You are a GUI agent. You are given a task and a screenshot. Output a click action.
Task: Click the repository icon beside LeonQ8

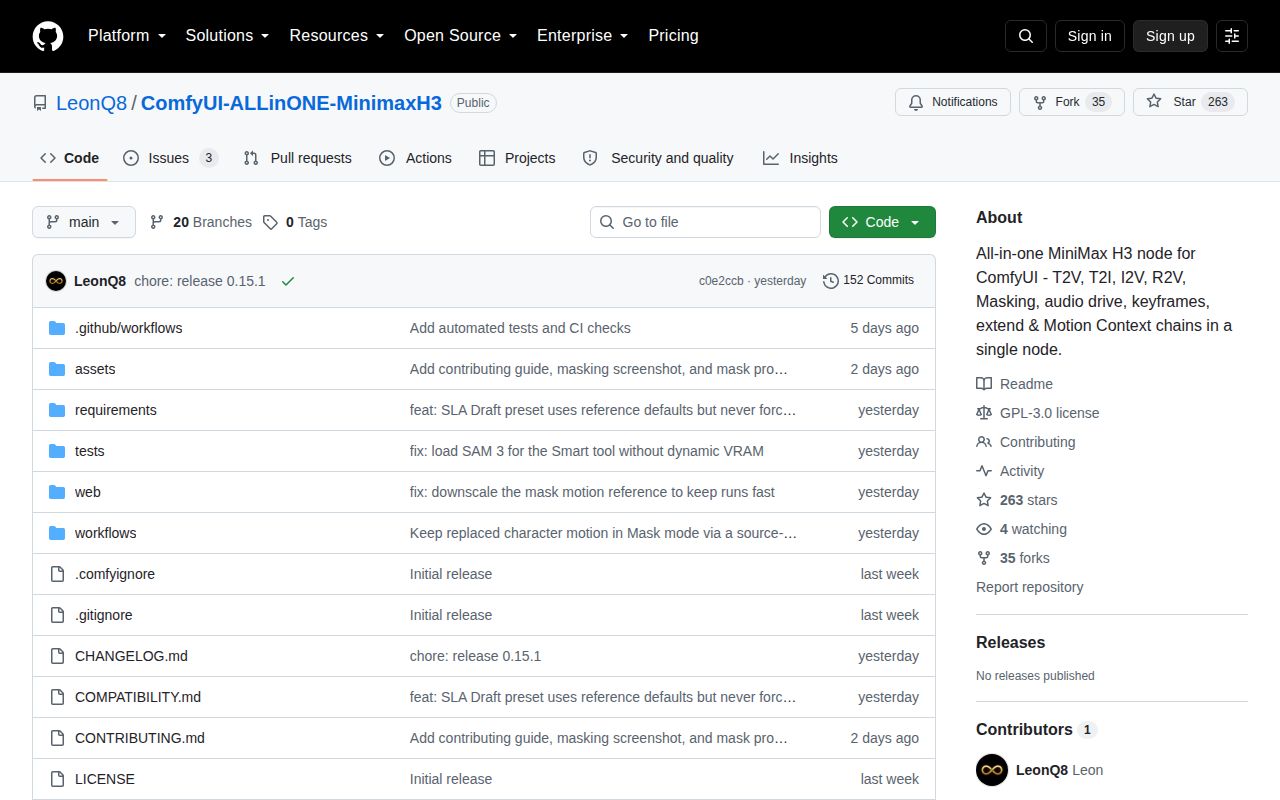[x=40, y=103]
